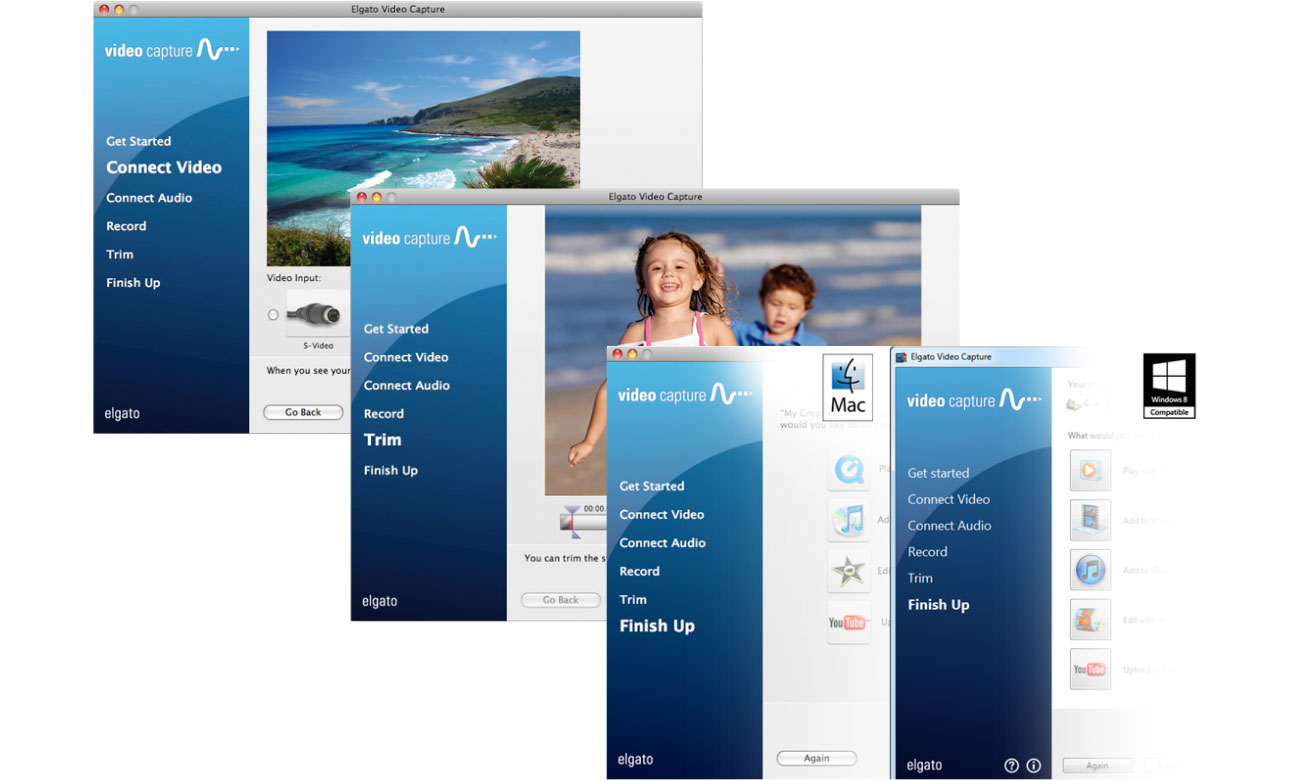The image size is (1300, 780).
Task: Select Trim in Connect Video window sidebar
Action: coord(120,254)
